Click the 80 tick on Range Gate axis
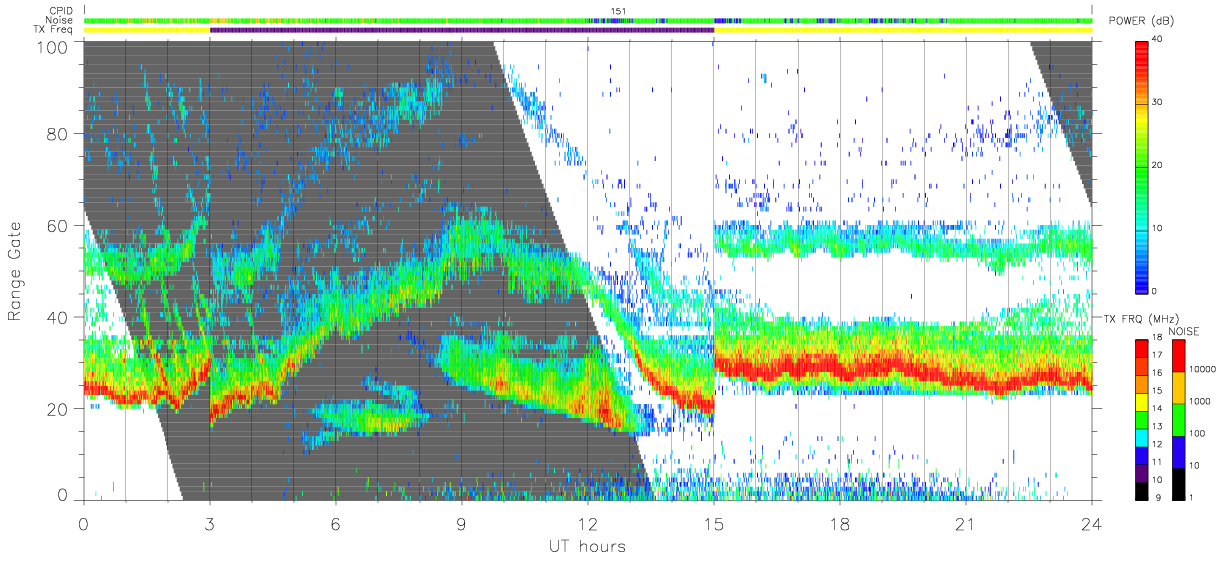The image size is (1228, 567). 60,133
